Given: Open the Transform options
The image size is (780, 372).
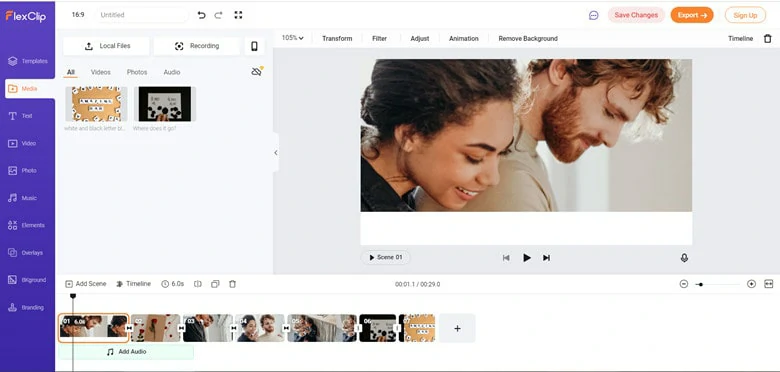Looking at the screenshot, I should 337,38.
